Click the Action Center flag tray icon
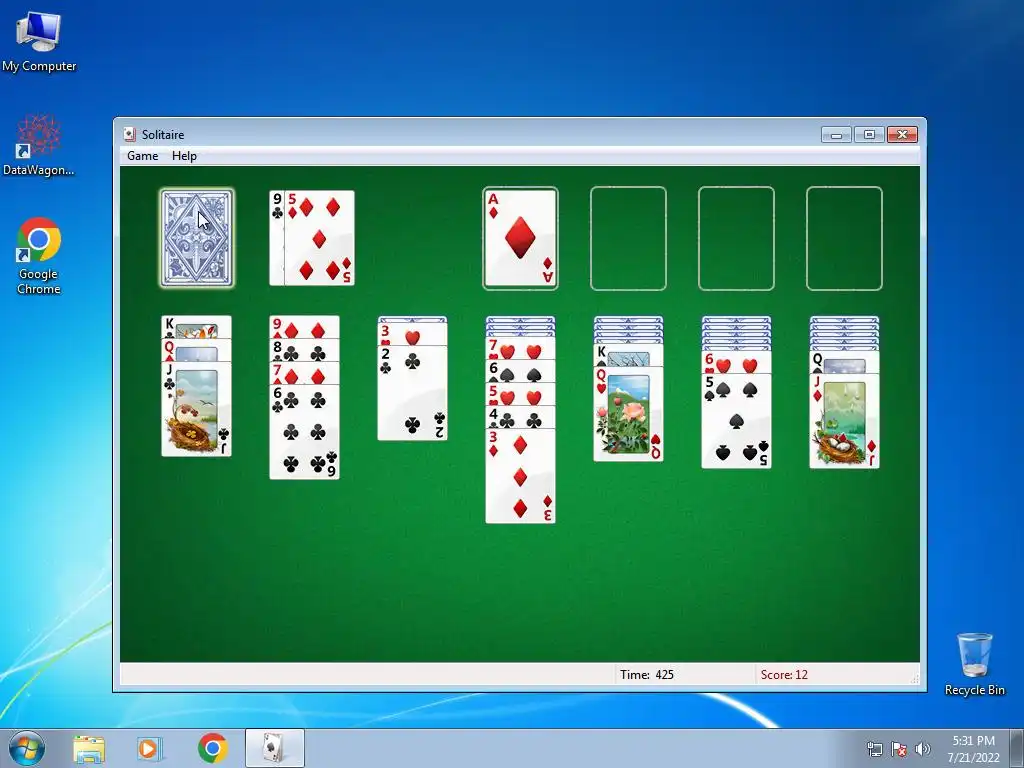Screen dimensions: 1024x768 click(899, 749)
